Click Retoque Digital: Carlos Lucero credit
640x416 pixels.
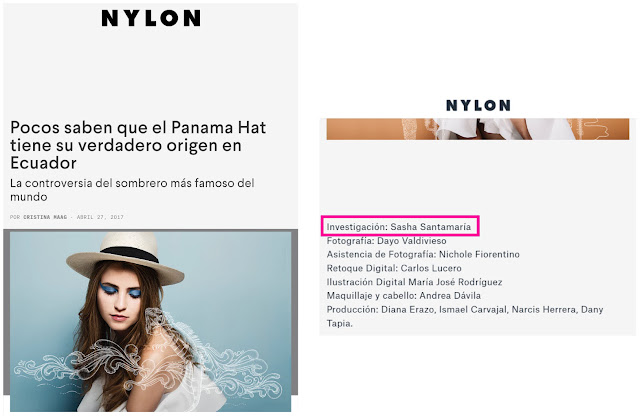point(394,268)
